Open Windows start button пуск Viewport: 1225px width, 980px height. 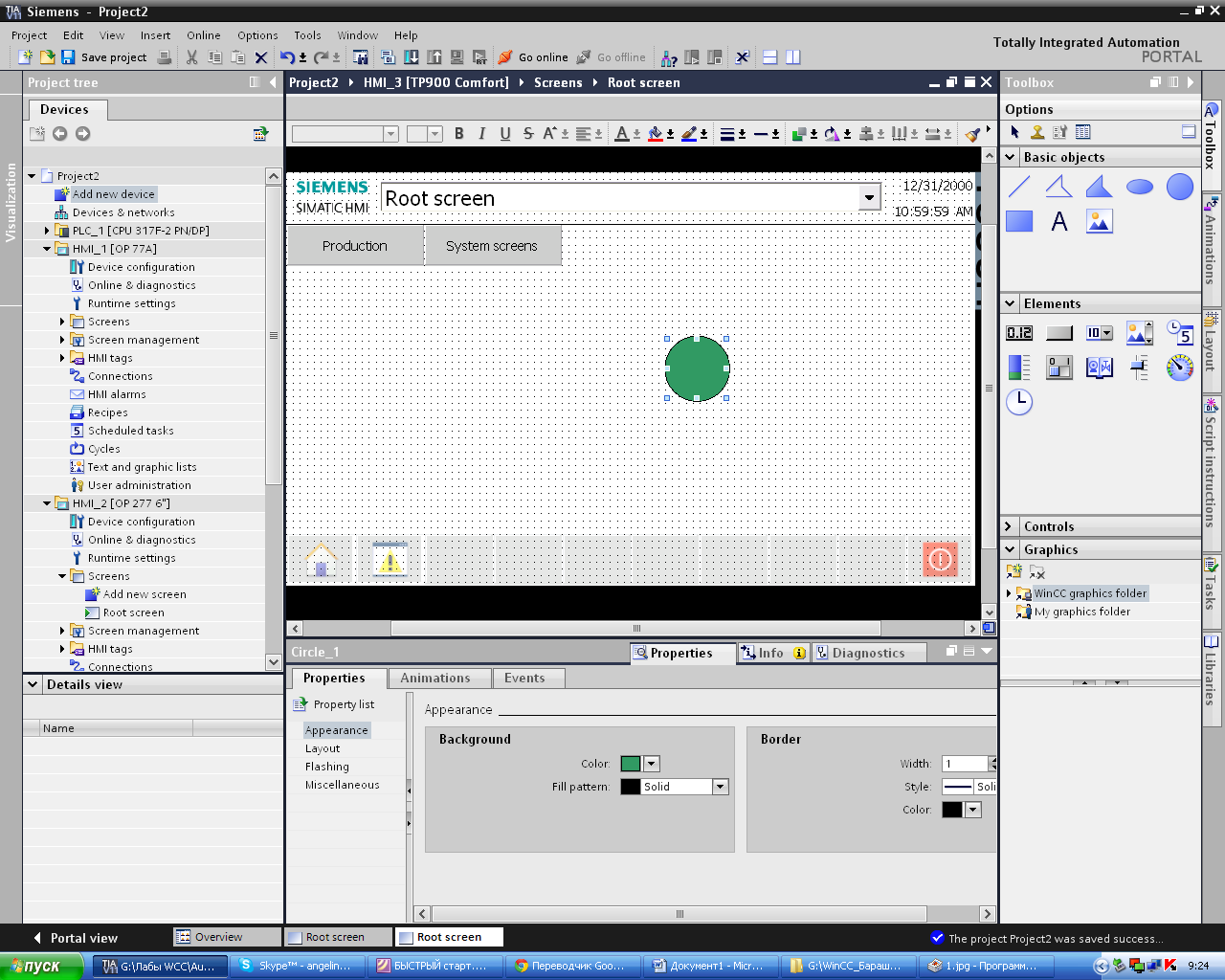45,967
